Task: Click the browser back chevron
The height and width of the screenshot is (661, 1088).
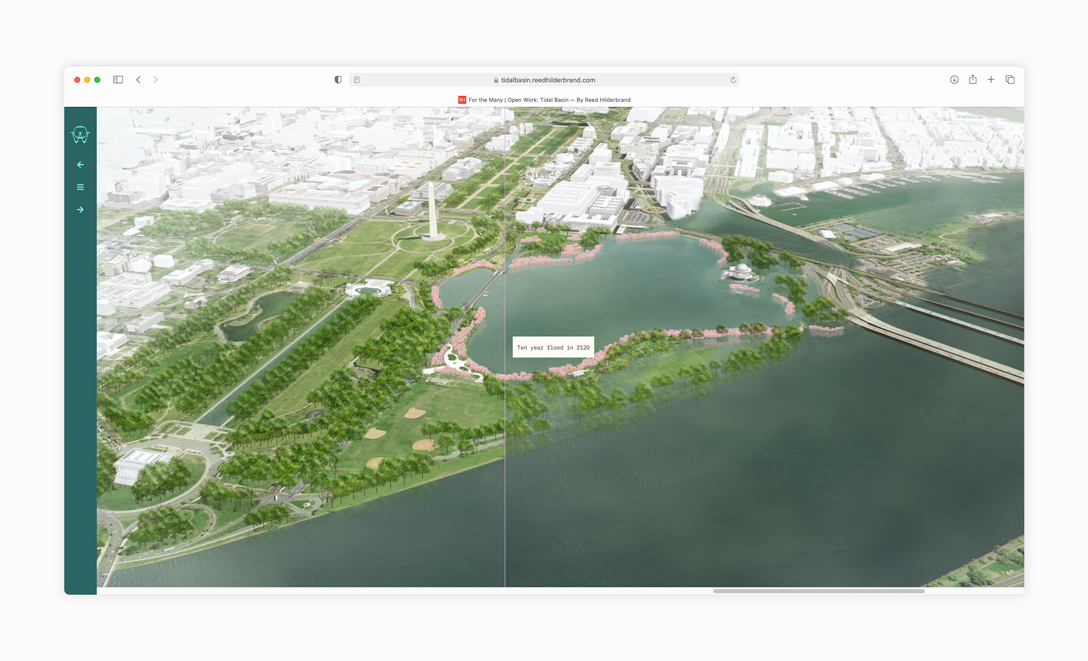Action: (138, 79)
